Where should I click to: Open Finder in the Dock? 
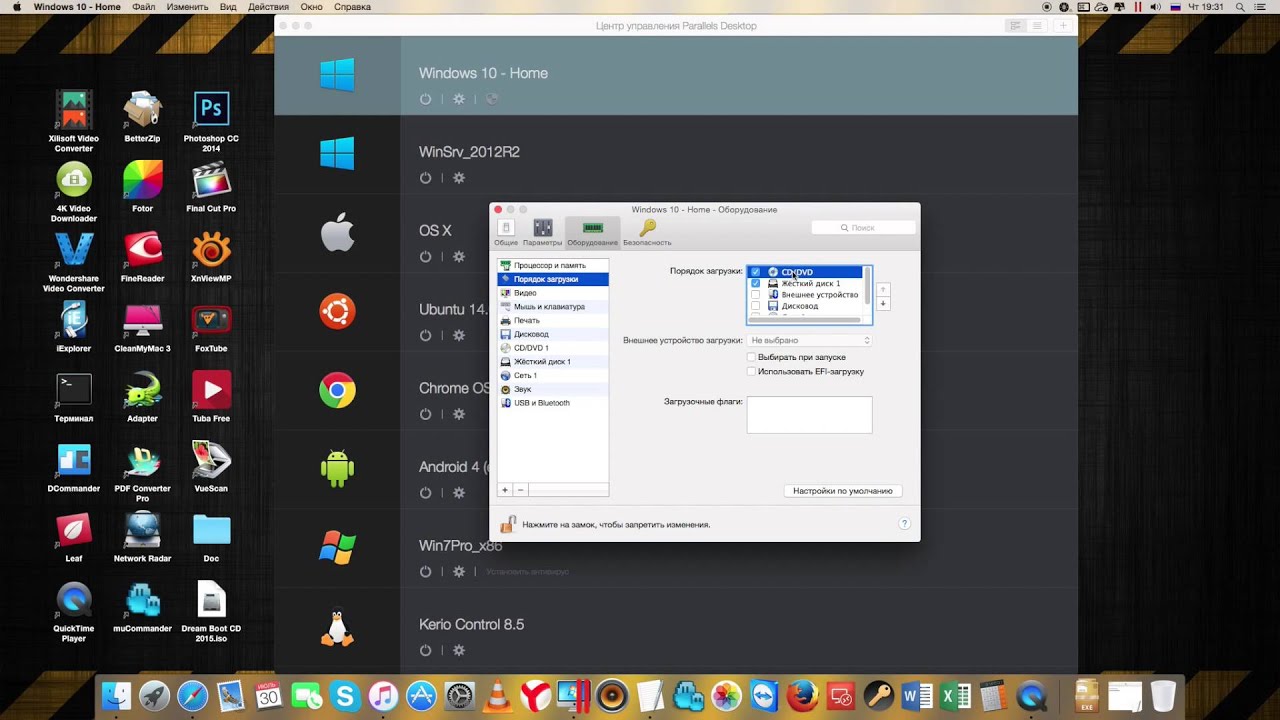(117, 696)
